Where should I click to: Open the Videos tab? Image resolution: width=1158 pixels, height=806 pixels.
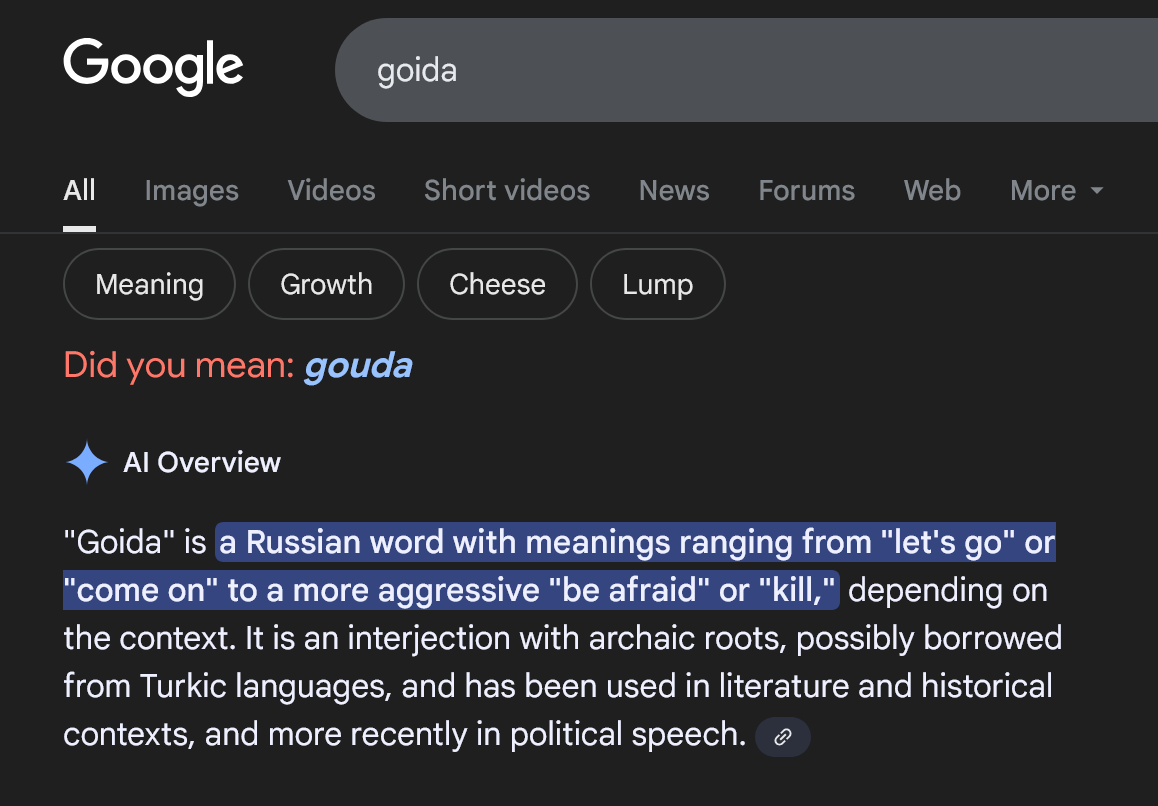pyautogui.click(x=331, y=191)
